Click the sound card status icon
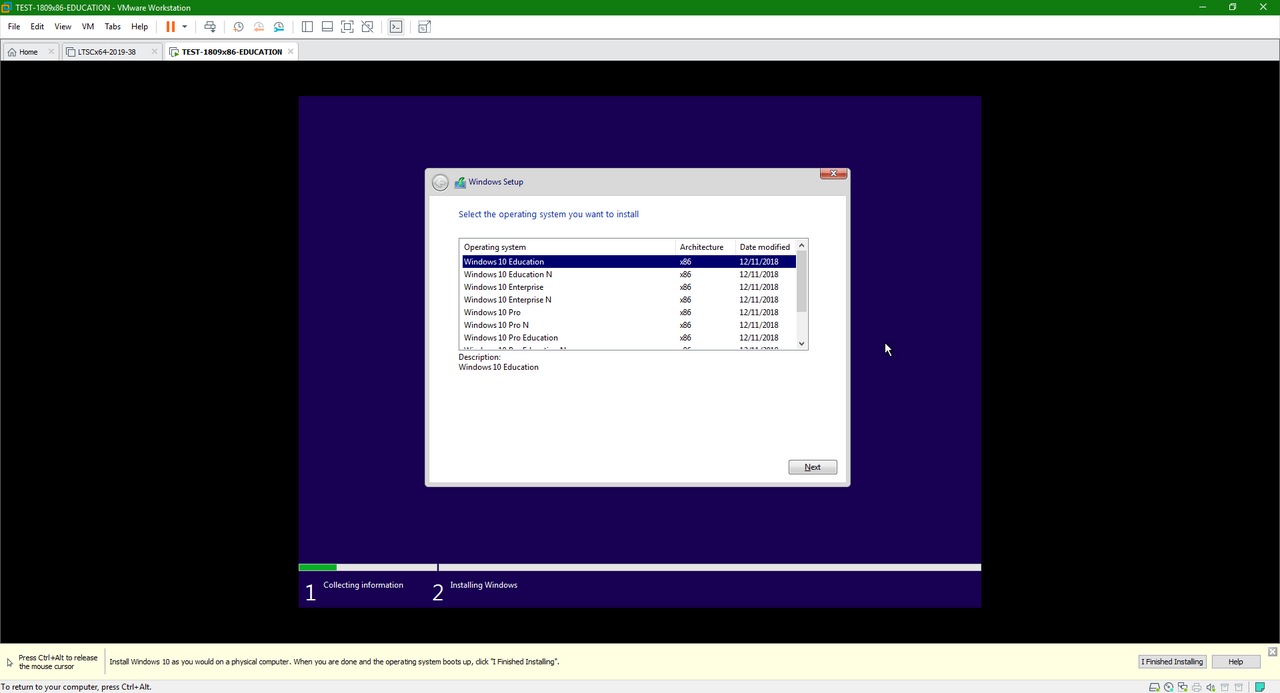This screenshot has width=1280, height=693. click(x=1211, y=688)
